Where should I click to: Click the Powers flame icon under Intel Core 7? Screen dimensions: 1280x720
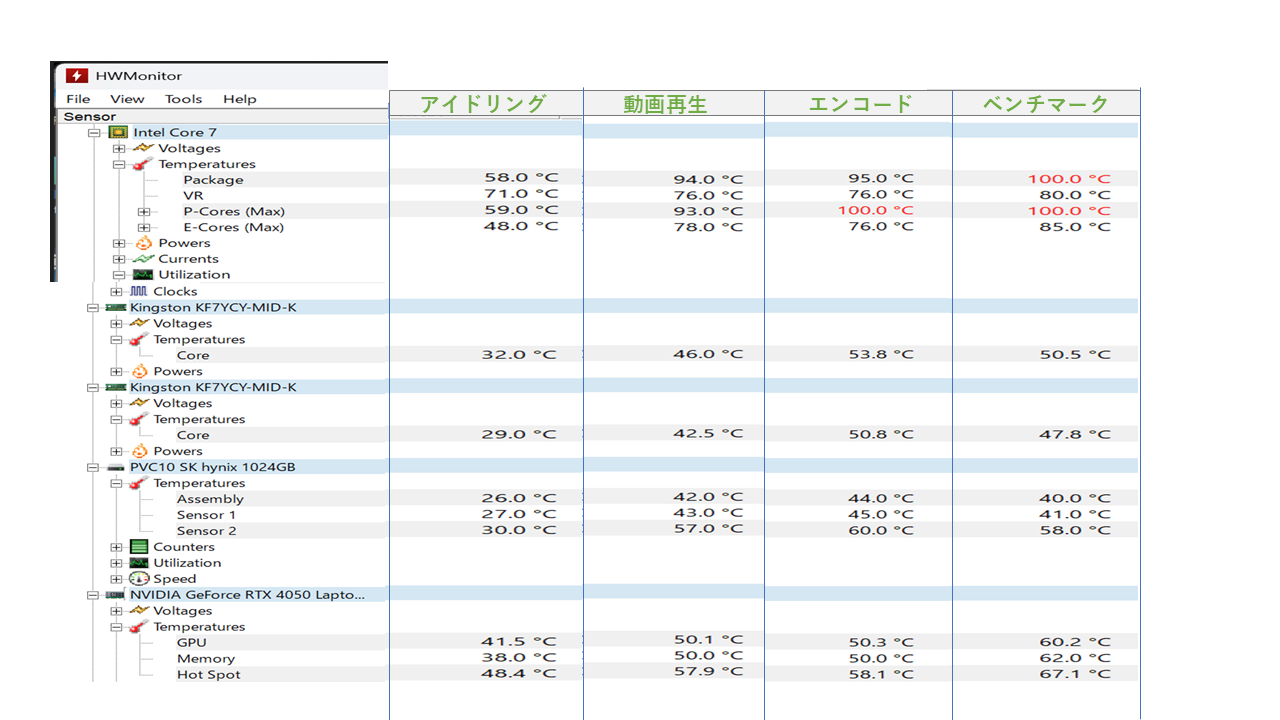coord(143,243)
